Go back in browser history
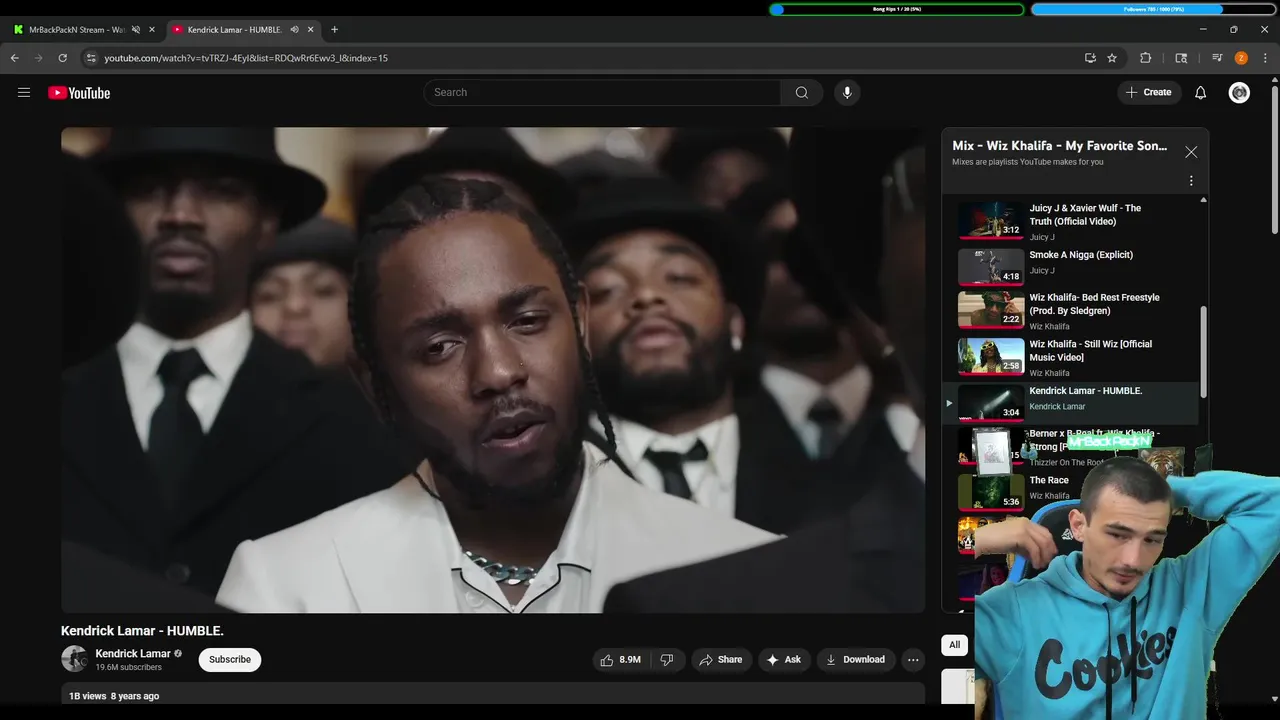 15,58
